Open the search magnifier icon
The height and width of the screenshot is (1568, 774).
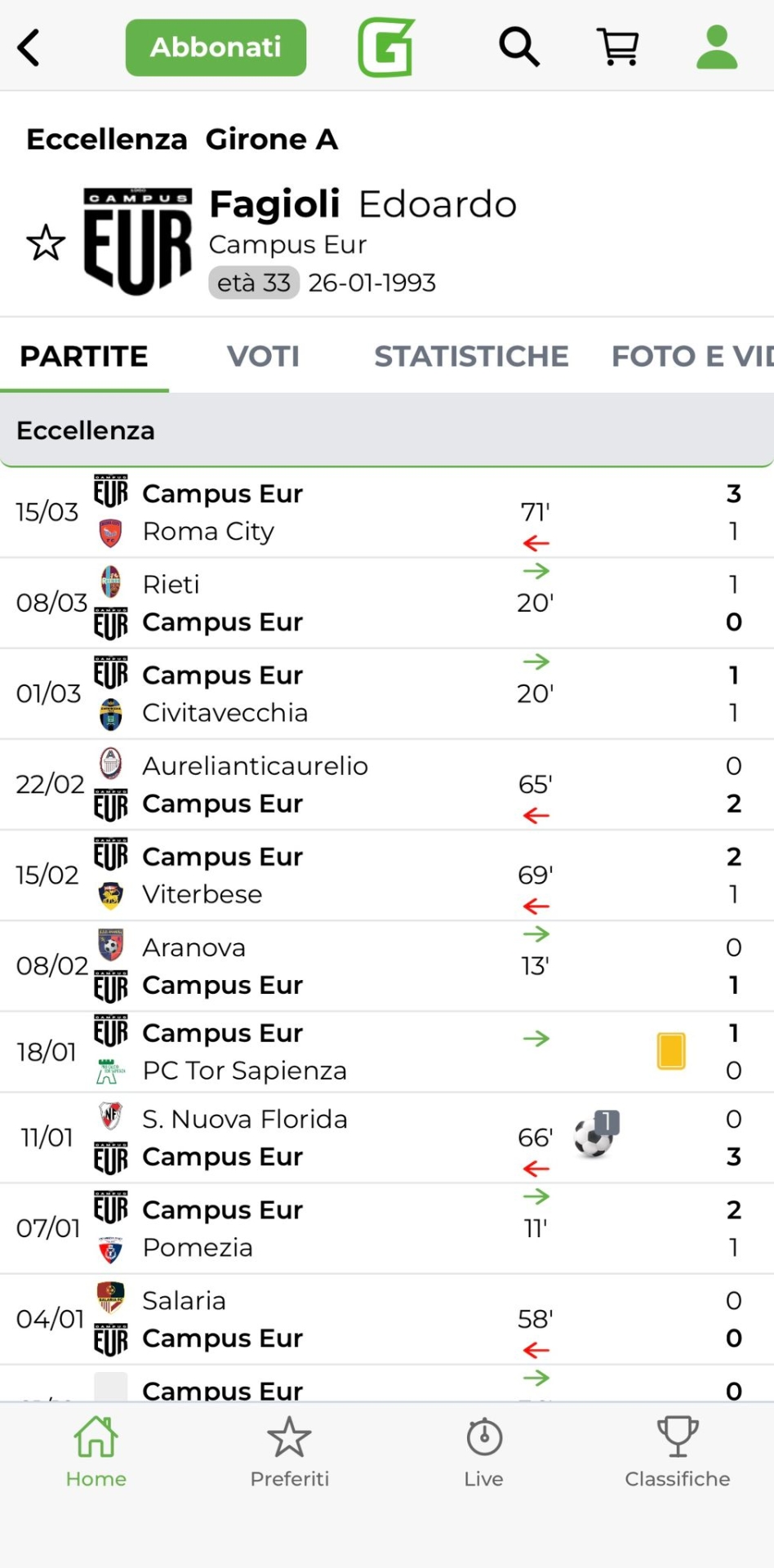(519, 47)
